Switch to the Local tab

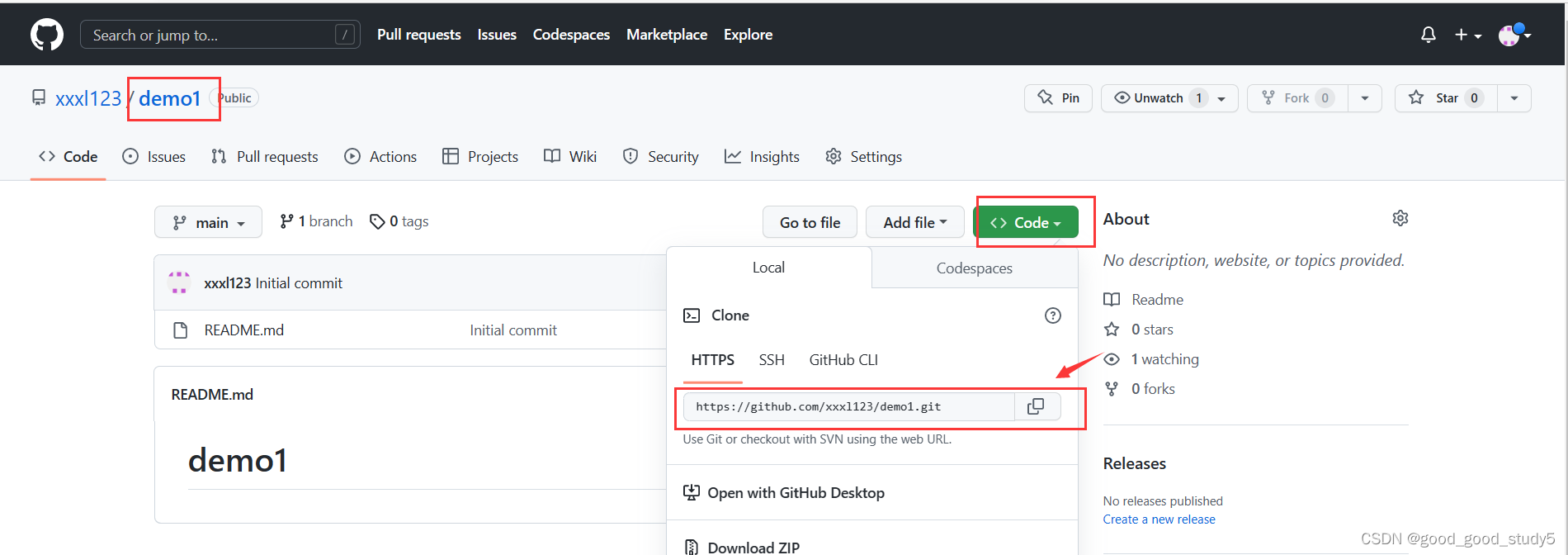(768, 268)
